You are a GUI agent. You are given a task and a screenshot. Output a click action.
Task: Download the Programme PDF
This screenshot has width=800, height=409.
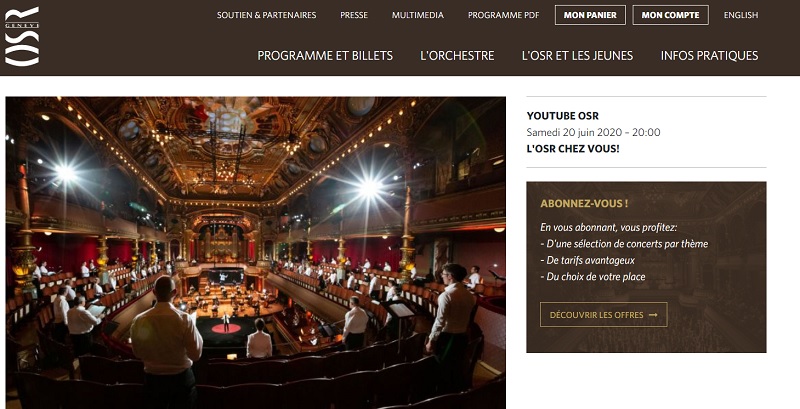tap(504, 15)
